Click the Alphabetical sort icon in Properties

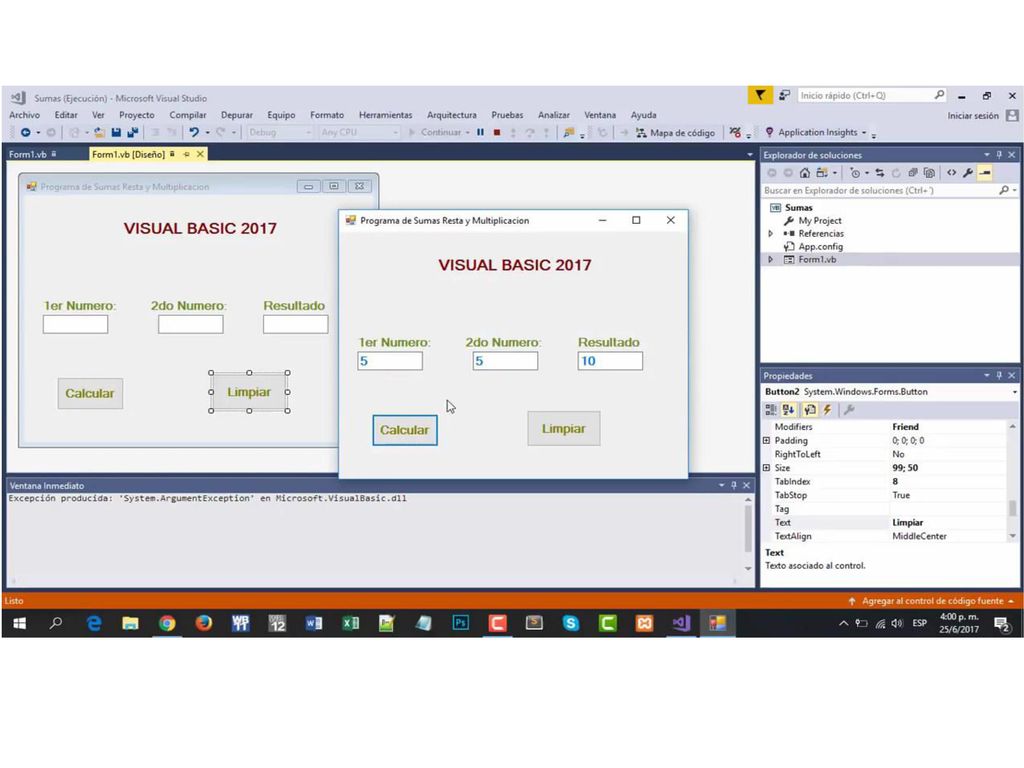788,409
